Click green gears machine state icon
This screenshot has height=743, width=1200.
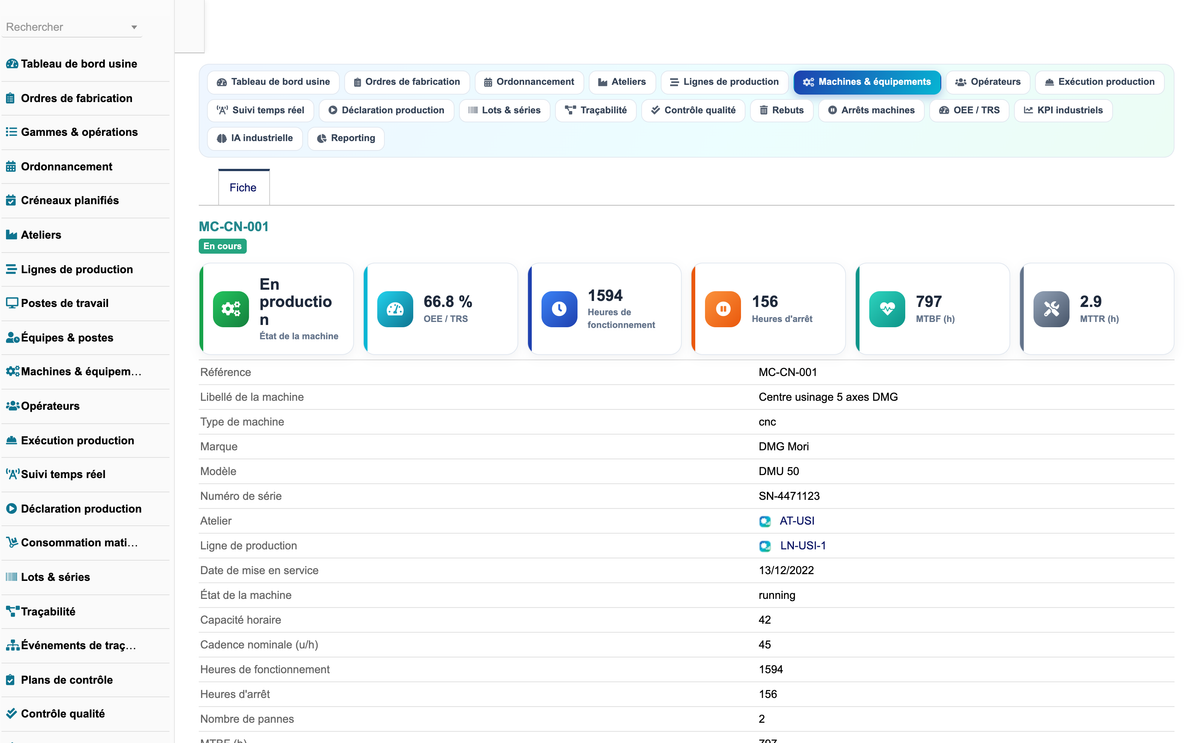231,309
